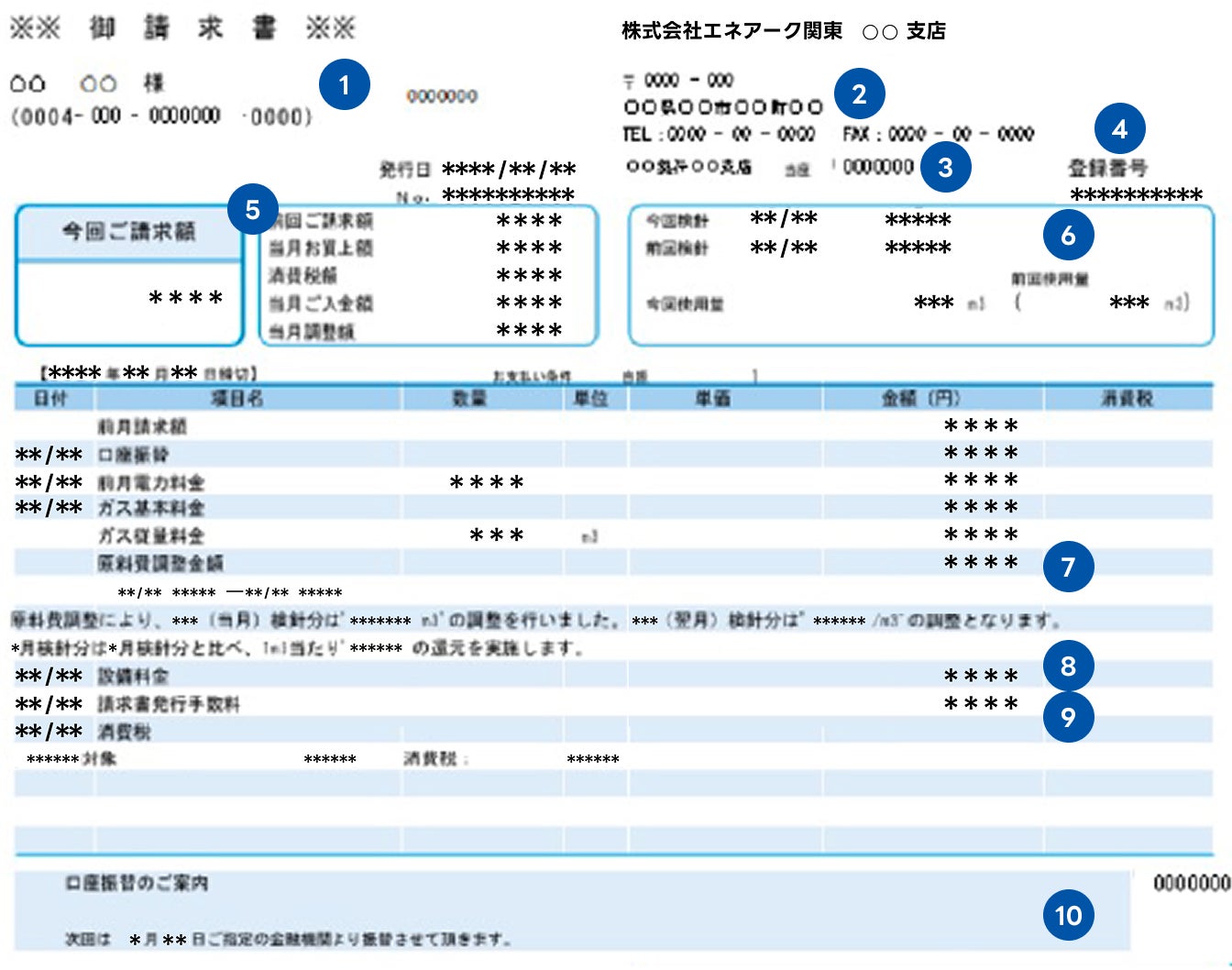This screenshot has height=970, width=1232.
Task: Click marker 8 on the 設備料金 row
Action: pyautogui.click(x=1068, y=666)
